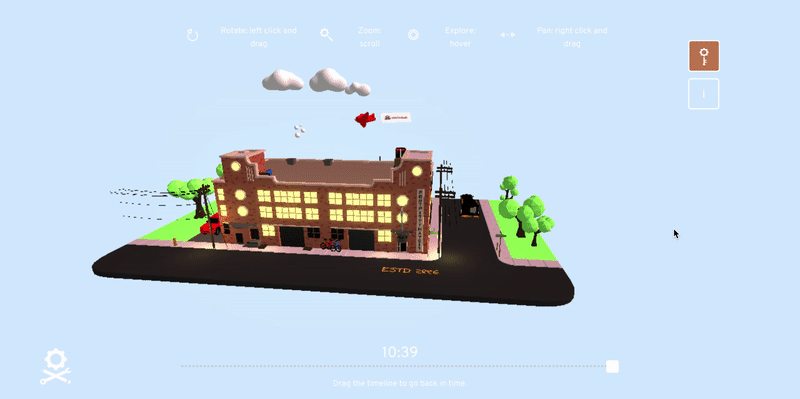
Task: Click the gear and wrenches logo
Action: click(x=55, y=366)
